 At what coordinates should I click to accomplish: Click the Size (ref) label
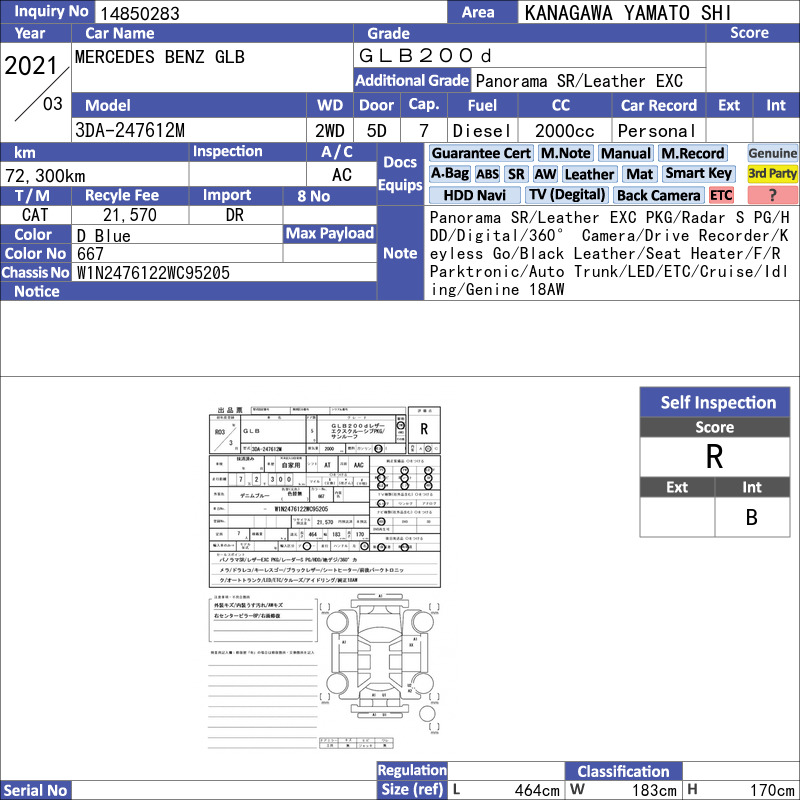[412, 789]
